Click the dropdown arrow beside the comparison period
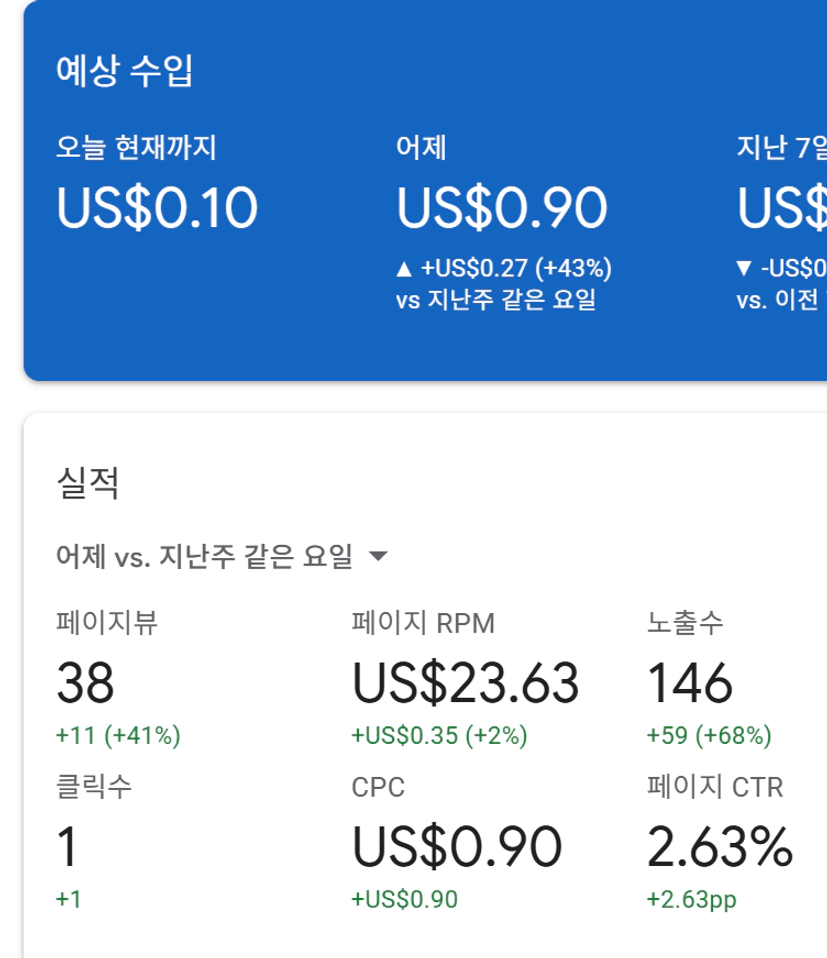This screenshot has height=958, width=827. pos(378,557)
